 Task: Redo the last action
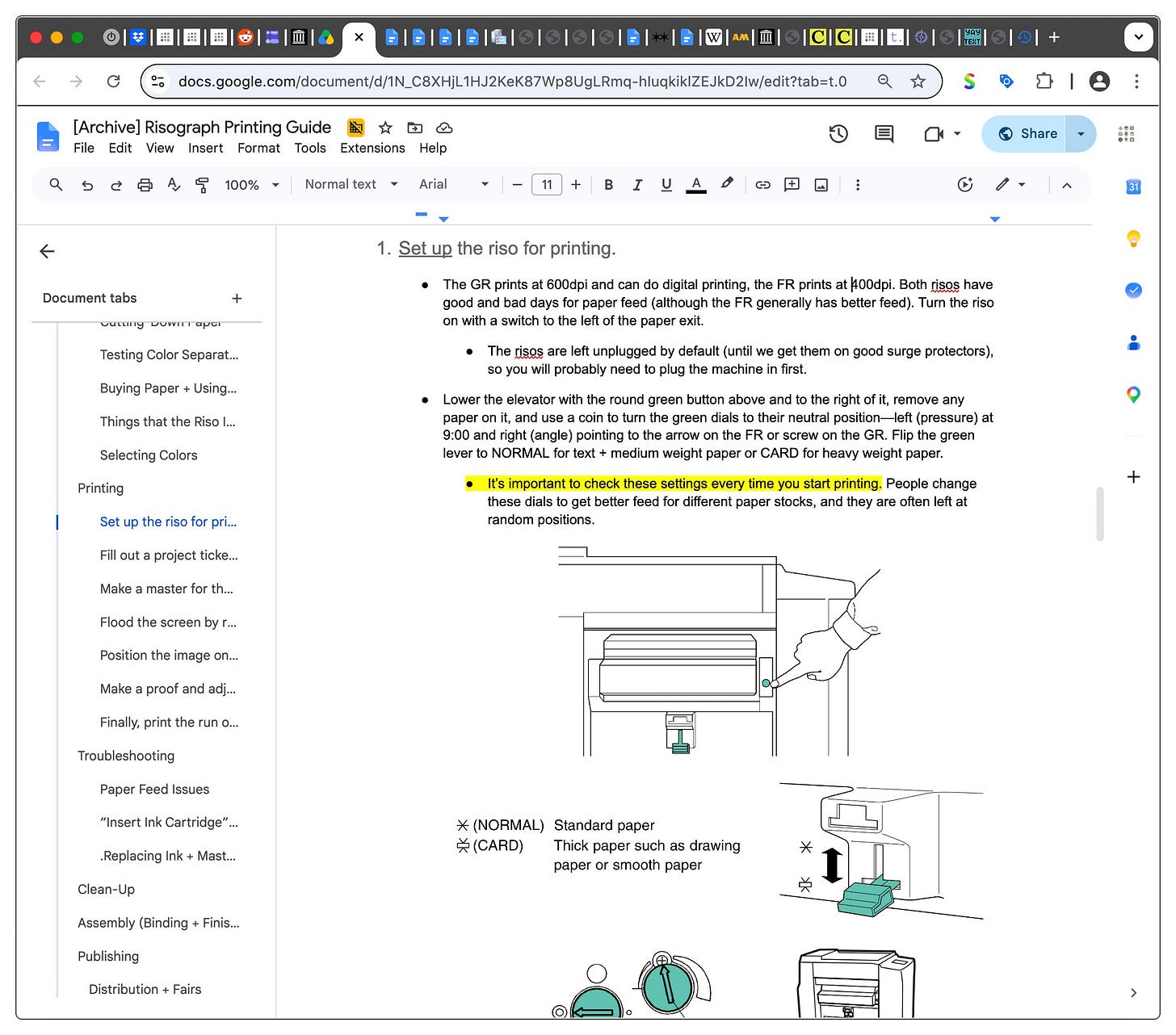(x=116, y=185)
